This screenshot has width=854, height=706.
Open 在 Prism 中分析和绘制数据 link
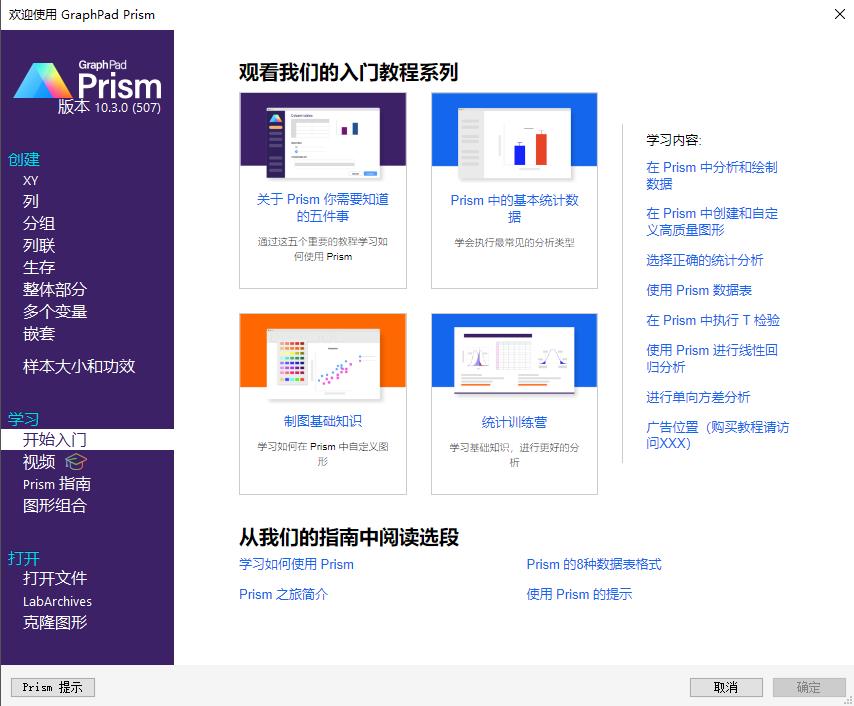point(711,175)
